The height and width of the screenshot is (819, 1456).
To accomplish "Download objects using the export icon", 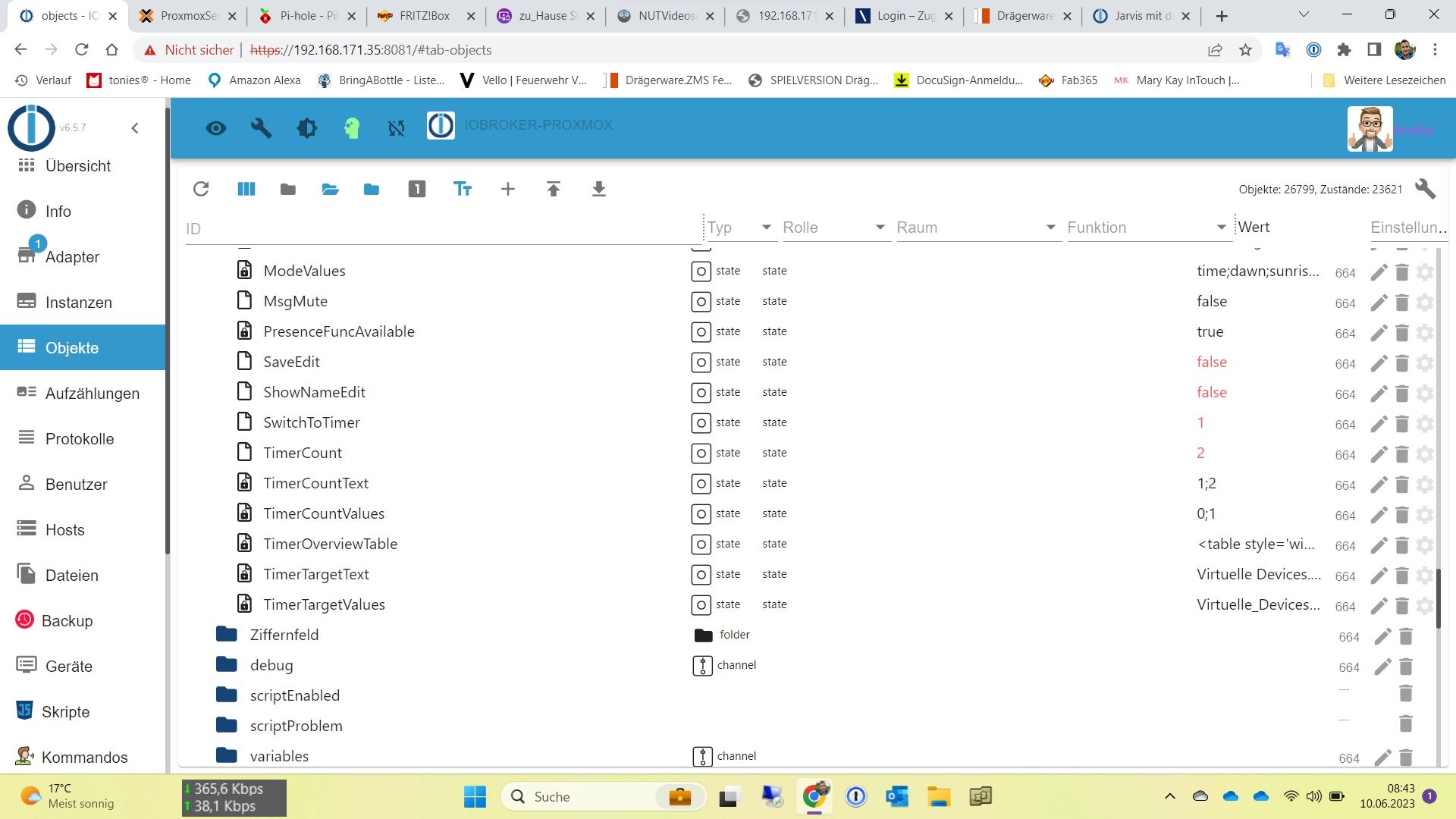I will [x=599, y=189].
